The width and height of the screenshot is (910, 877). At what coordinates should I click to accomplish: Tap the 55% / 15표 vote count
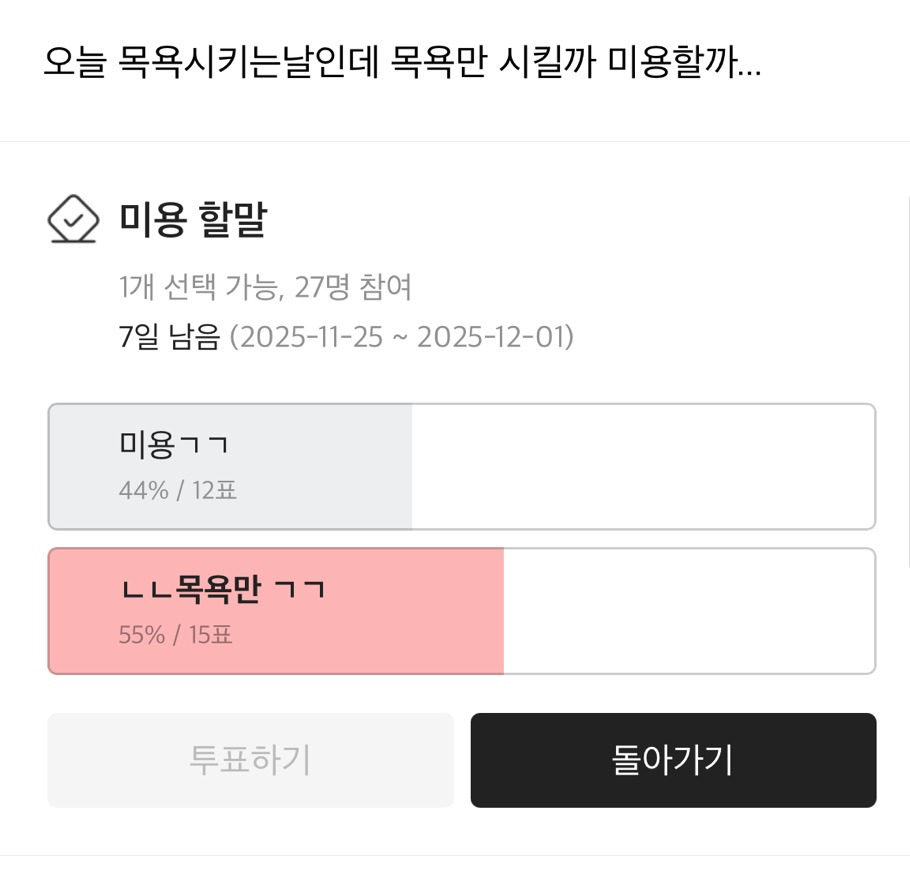click(175, 635)
